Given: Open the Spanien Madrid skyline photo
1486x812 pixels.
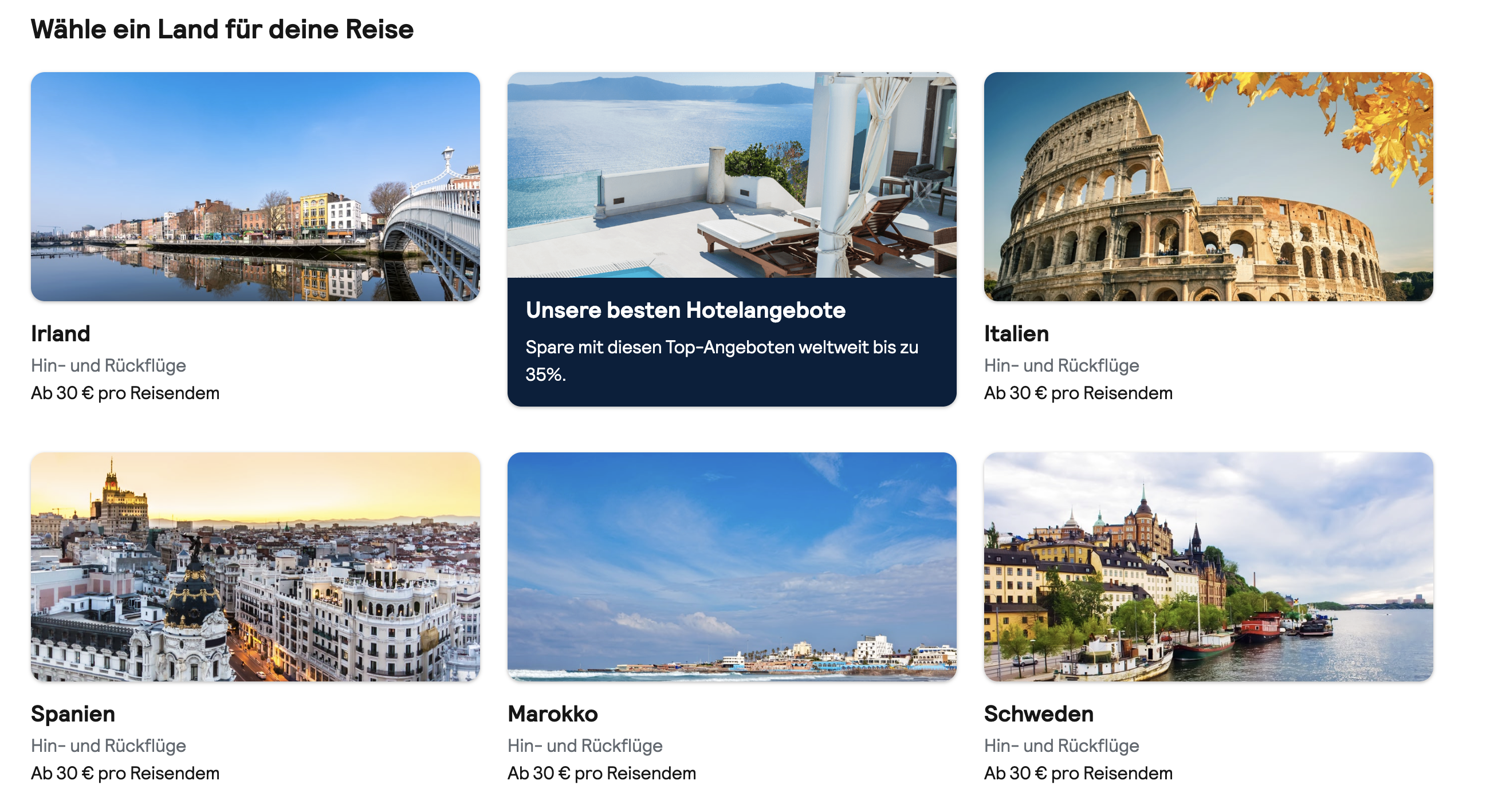Looking at the screenshot, I should [255, 566].
